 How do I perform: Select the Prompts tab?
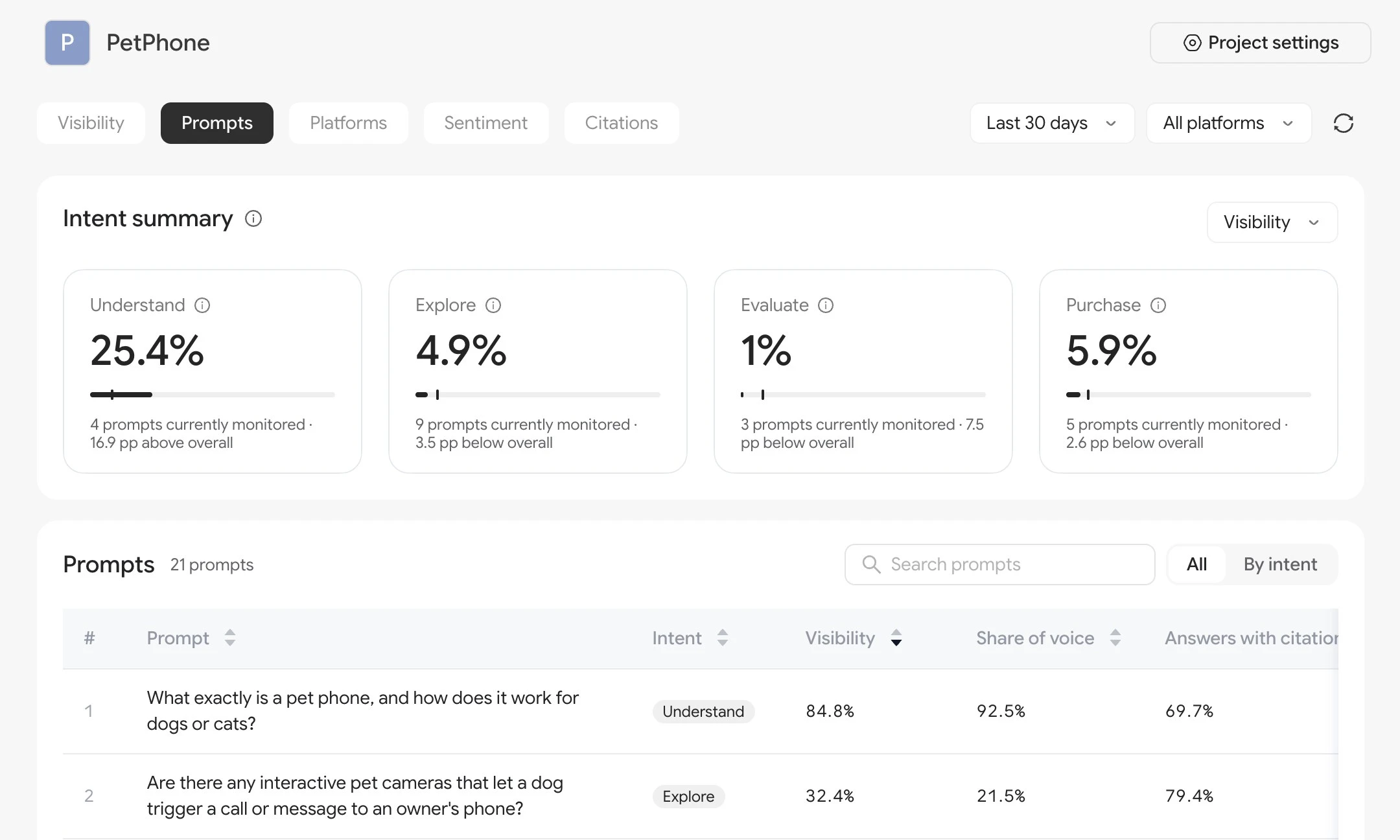[x=217, y=123]
